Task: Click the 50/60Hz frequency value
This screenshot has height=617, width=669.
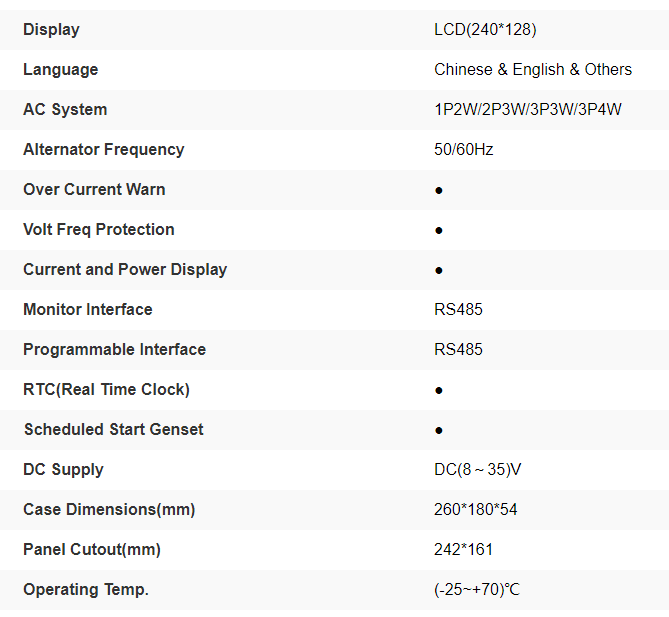Action: pyautogui.click(x=463, y=150)
